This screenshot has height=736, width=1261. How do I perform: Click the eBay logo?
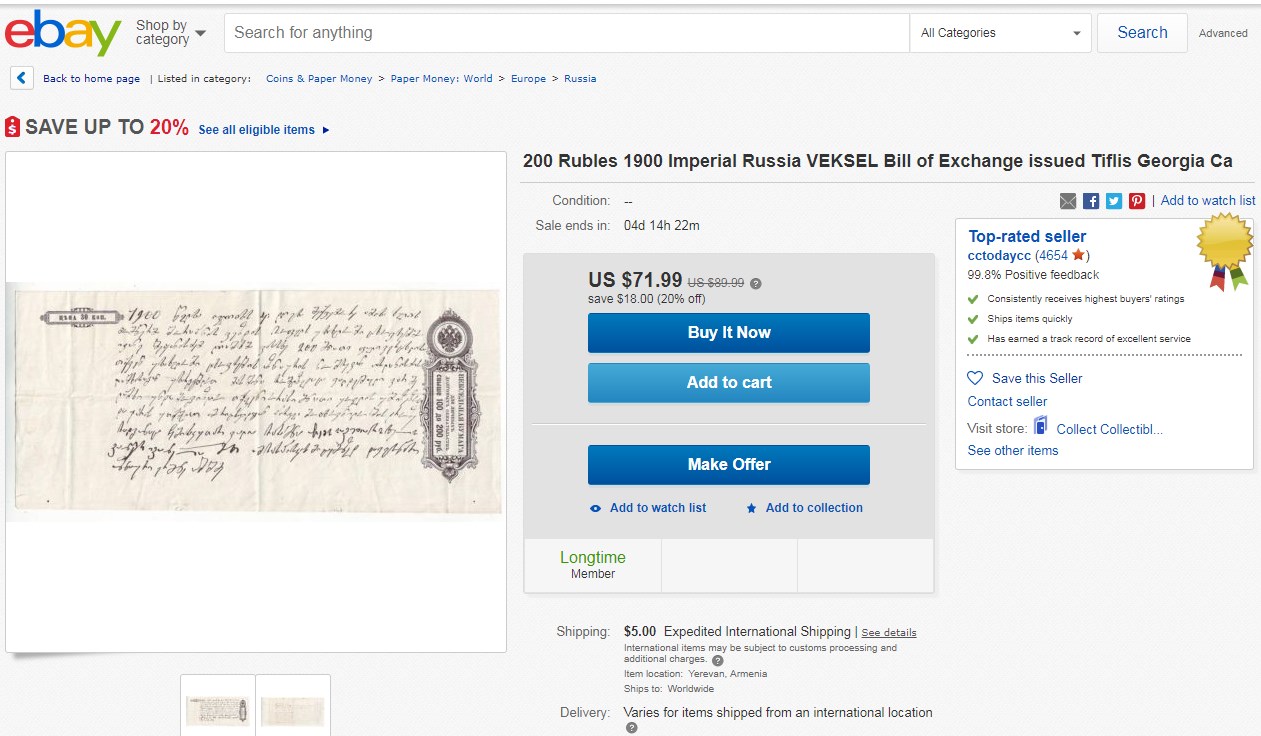point(62,33)
